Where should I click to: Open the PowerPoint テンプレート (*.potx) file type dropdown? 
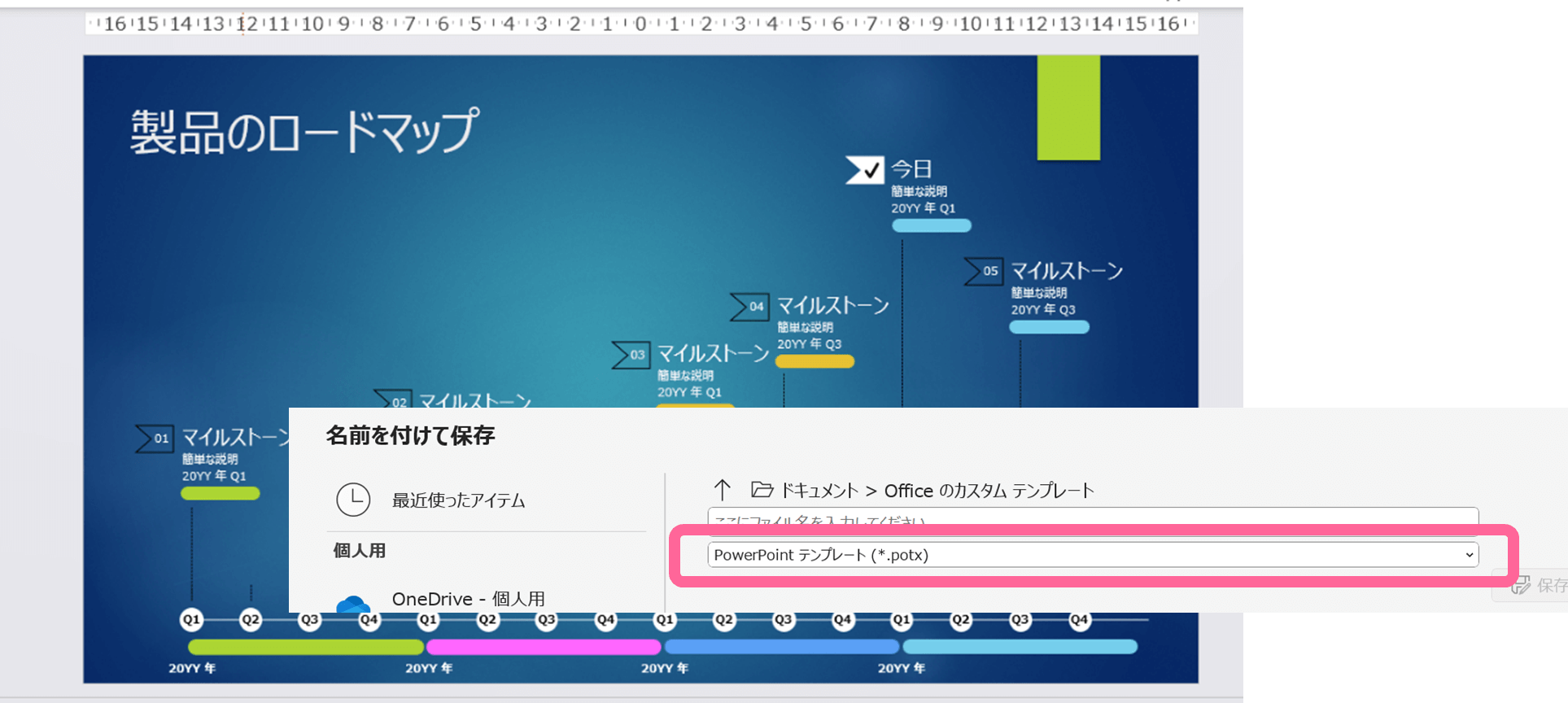click(x=1093, y=555)
